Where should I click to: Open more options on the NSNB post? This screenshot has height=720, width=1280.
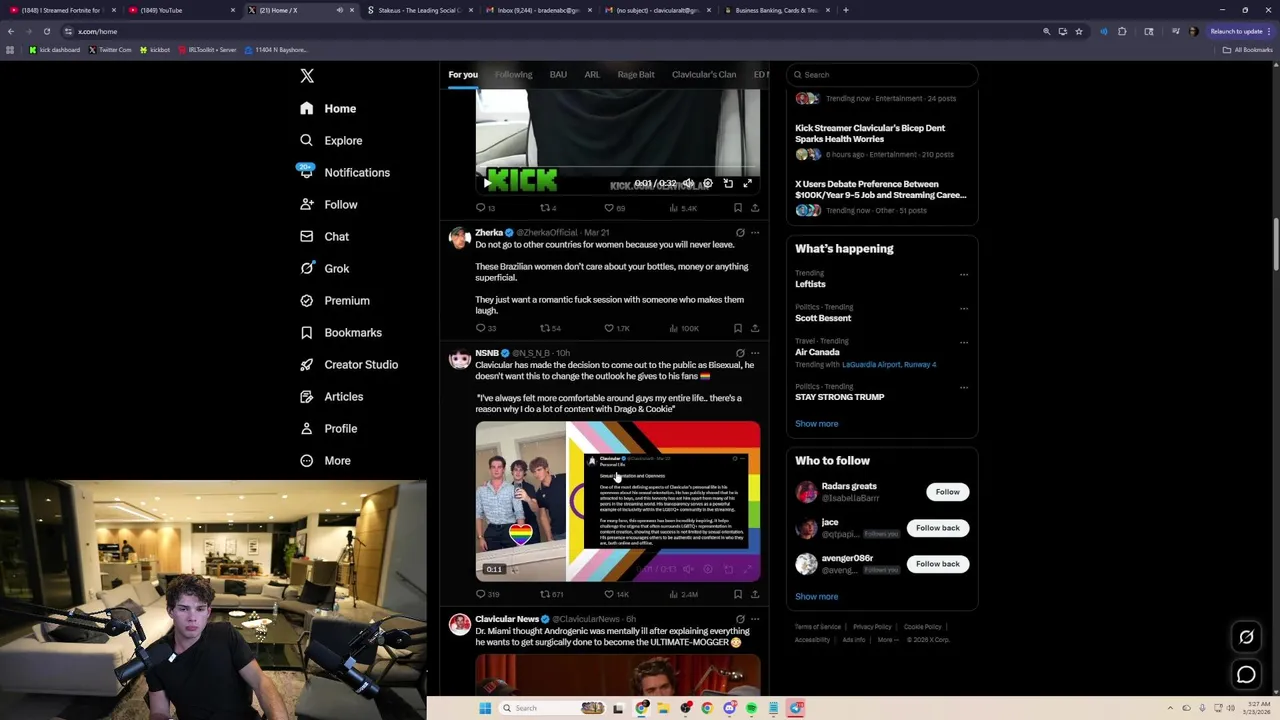755,353
